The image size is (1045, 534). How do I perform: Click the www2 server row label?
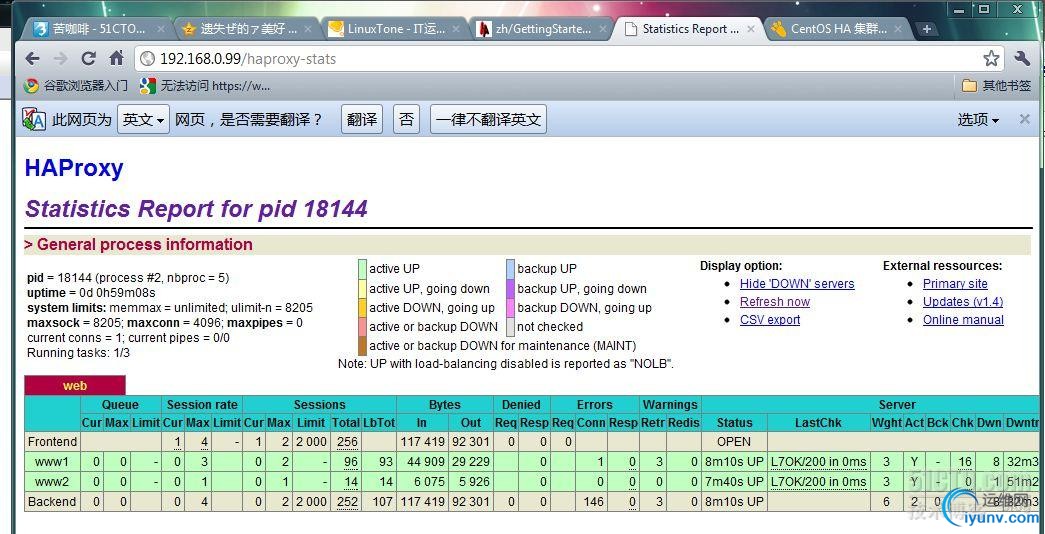coord(52,481)
